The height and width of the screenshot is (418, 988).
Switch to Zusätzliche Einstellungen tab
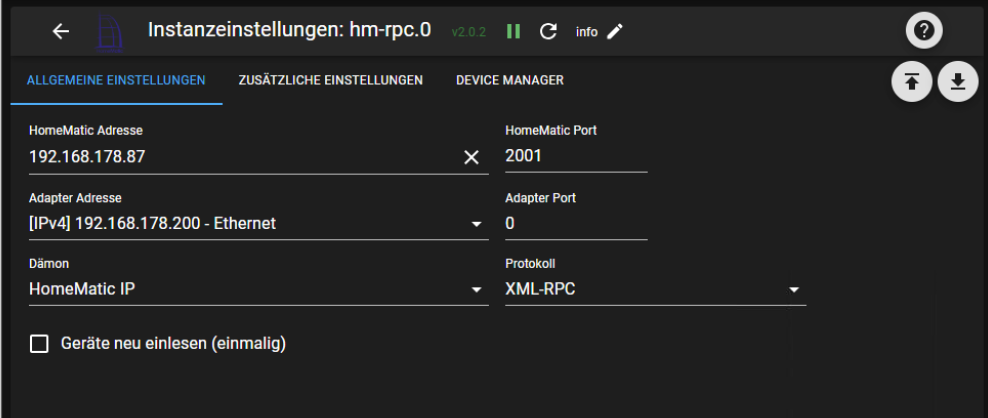tap(331, 81)
